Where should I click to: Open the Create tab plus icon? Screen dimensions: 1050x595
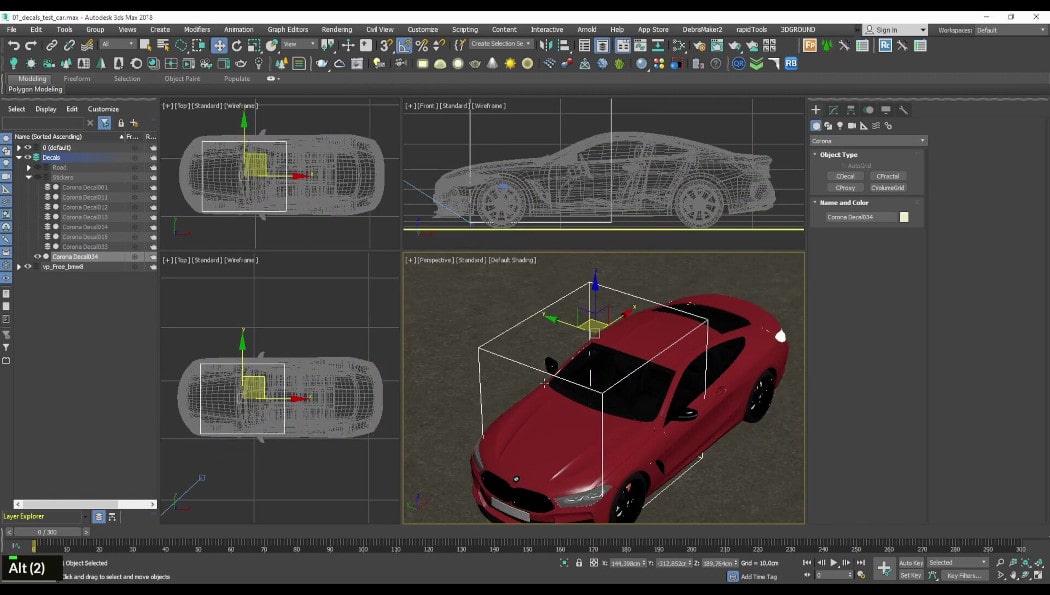816,110
